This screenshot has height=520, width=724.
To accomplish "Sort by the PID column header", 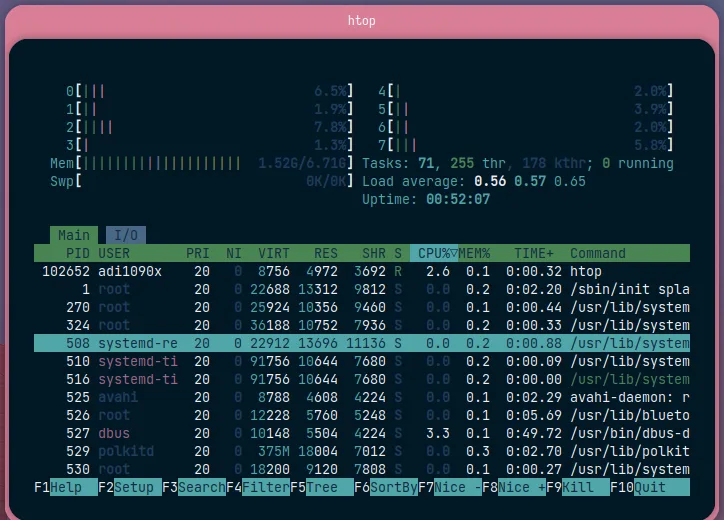I will pyautogui.click(x=78, y=253).
